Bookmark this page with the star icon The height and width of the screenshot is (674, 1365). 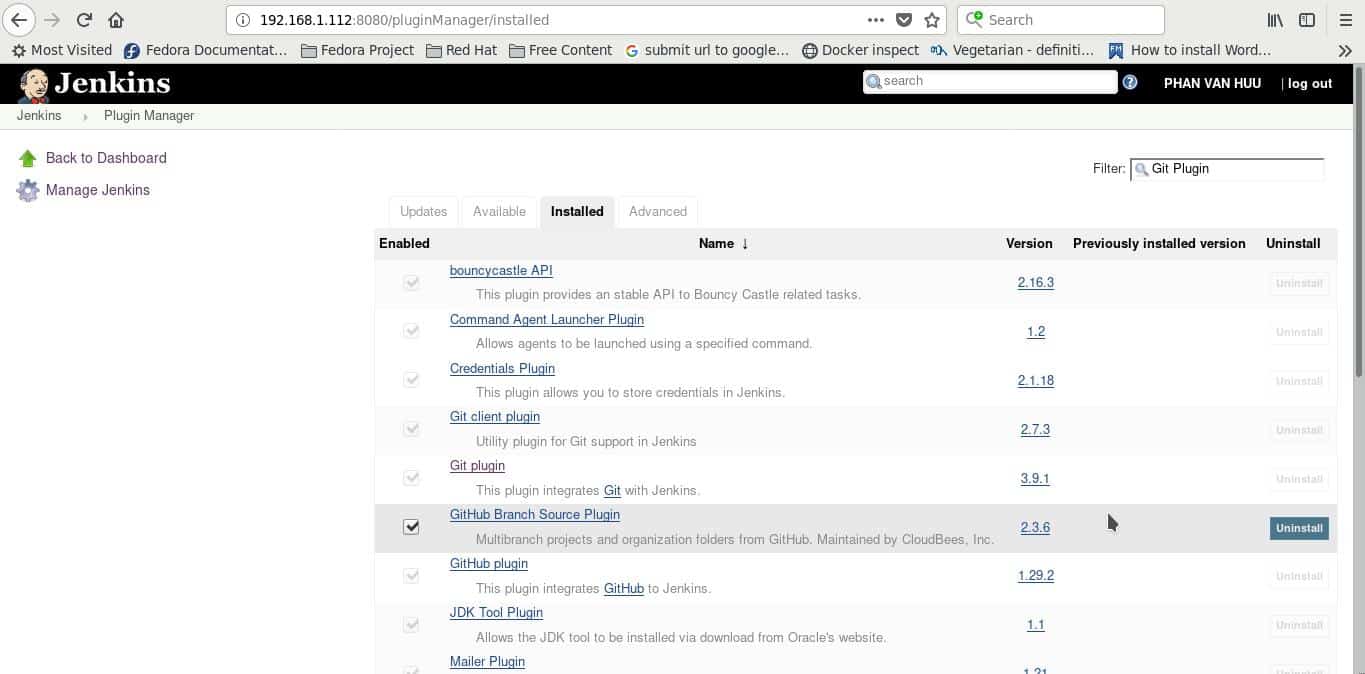point(932,20)
